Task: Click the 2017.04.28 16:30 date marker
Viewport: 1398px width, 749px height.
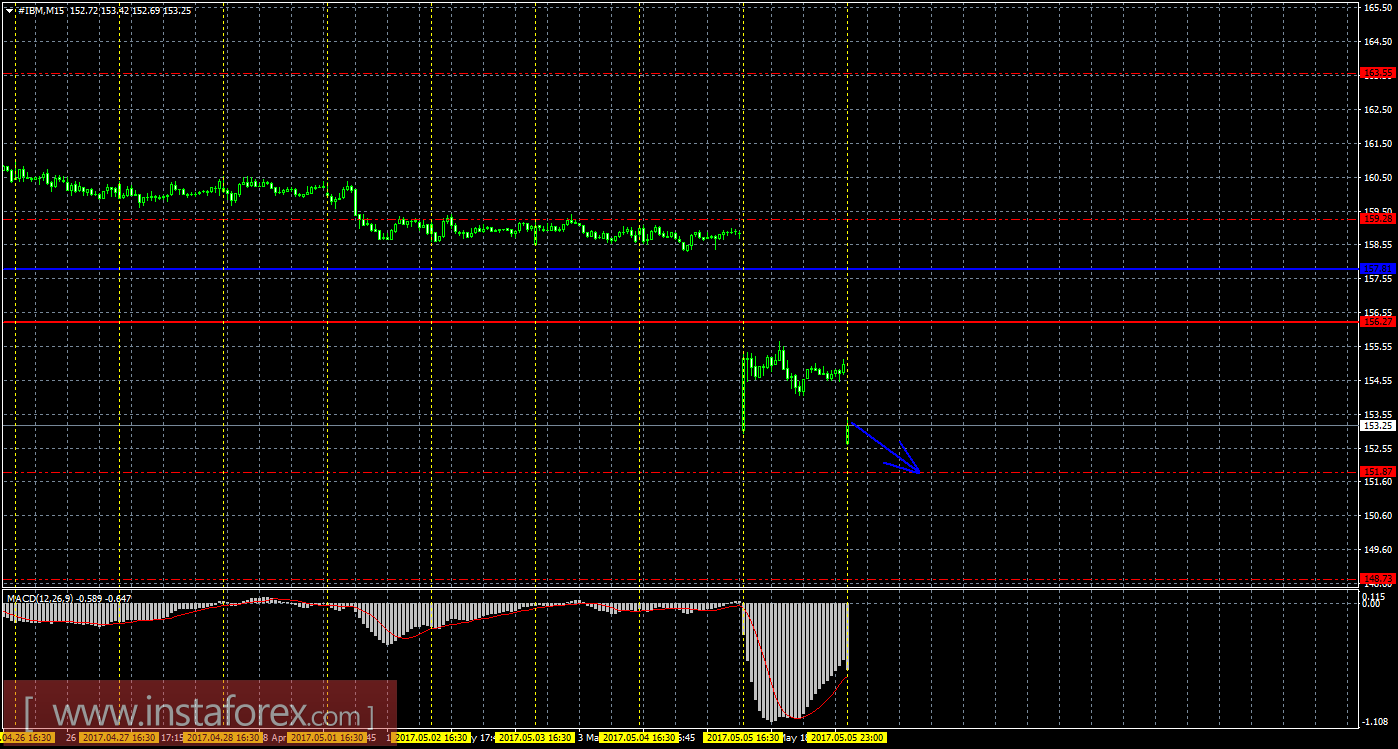Action: coord(223,738)
